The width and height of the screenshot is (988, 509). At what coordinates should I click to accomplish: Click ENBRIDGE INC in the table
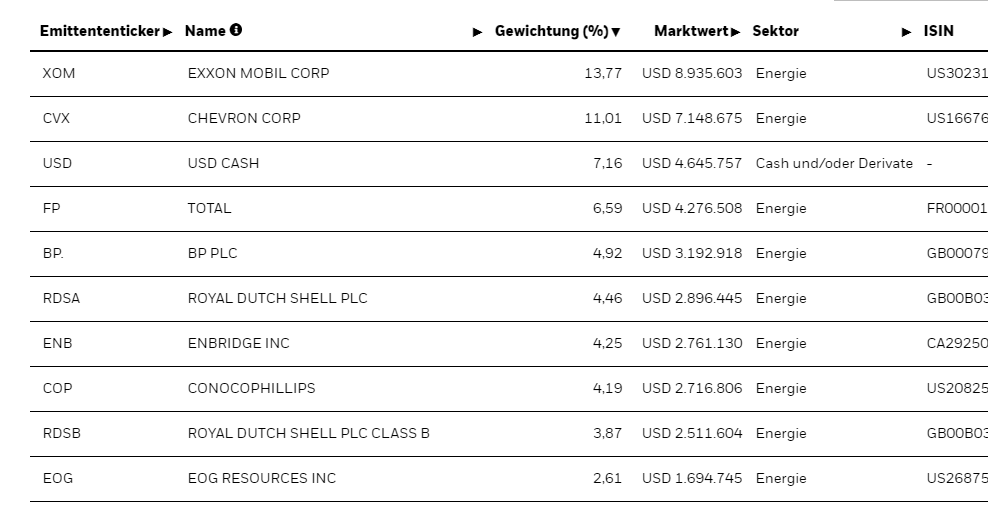238,343
